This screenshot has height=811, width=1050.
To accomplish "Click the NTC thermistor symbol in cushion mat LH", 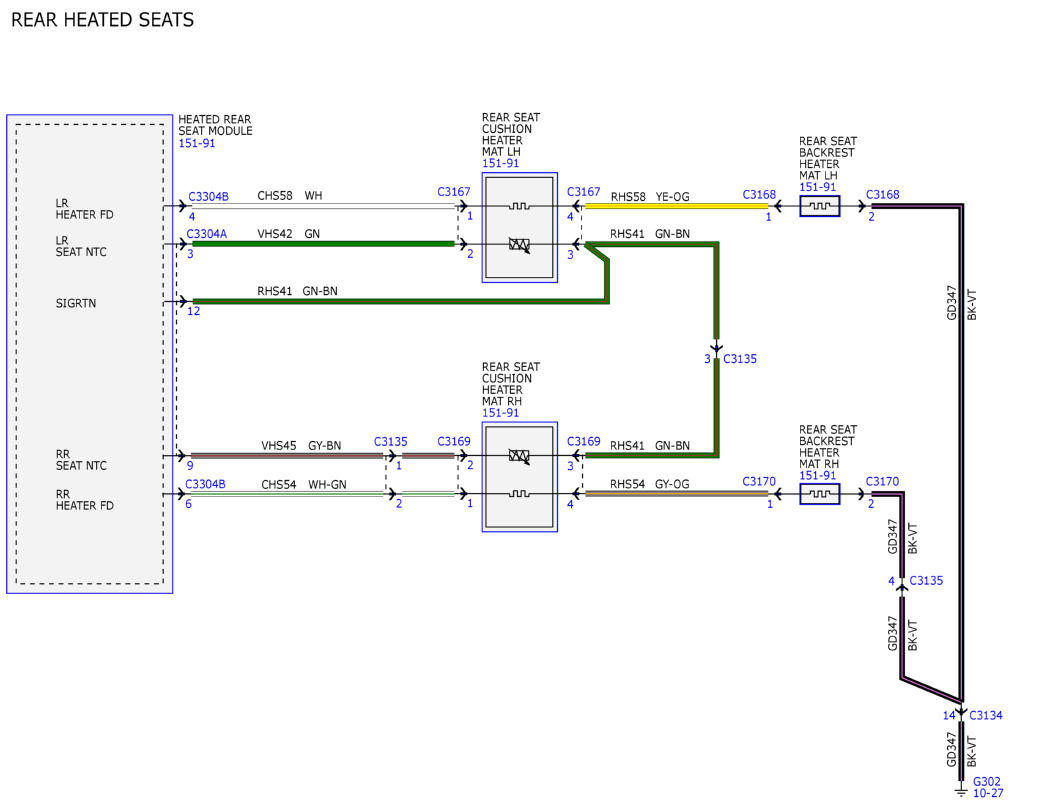I will [x=520, y=245].
